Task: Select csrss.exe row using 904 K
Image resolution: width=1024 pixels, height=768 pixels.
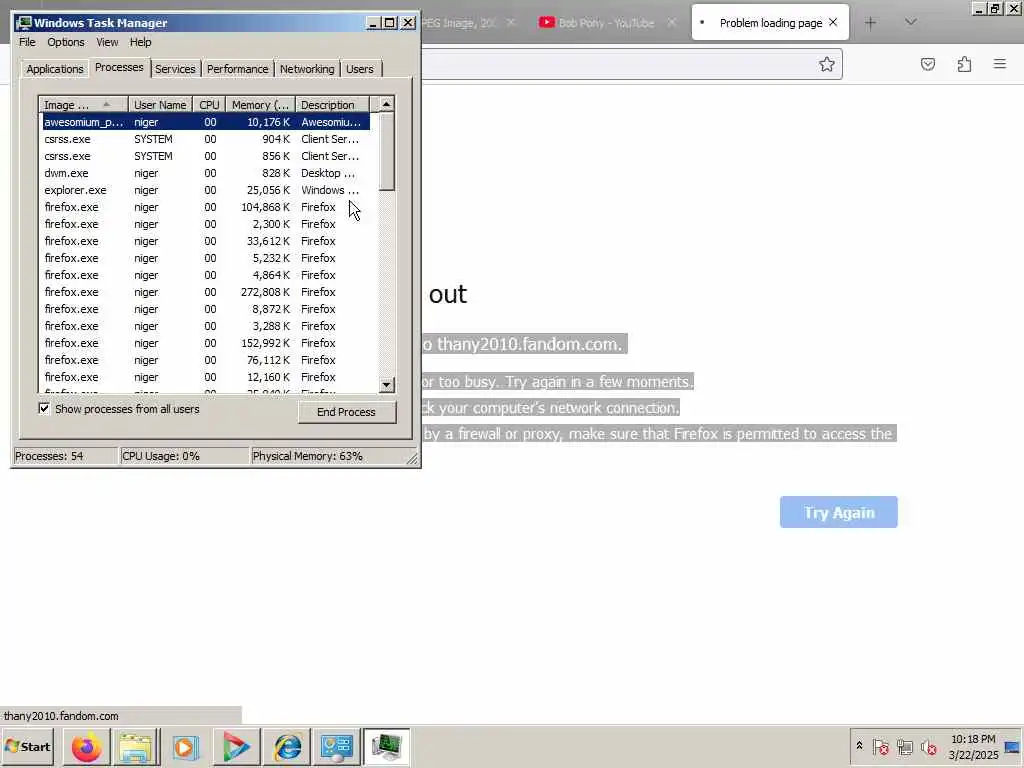Action: pyautogui.click(x=204, y=139)
